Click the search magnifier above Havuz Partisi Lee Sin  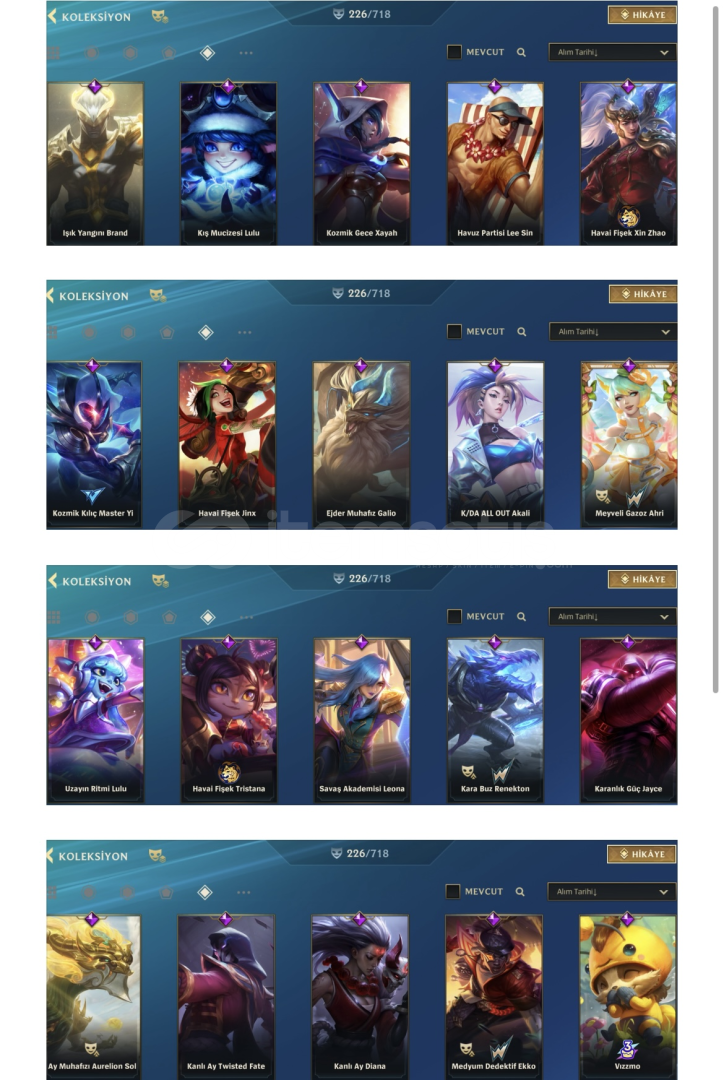pos(521,52)
